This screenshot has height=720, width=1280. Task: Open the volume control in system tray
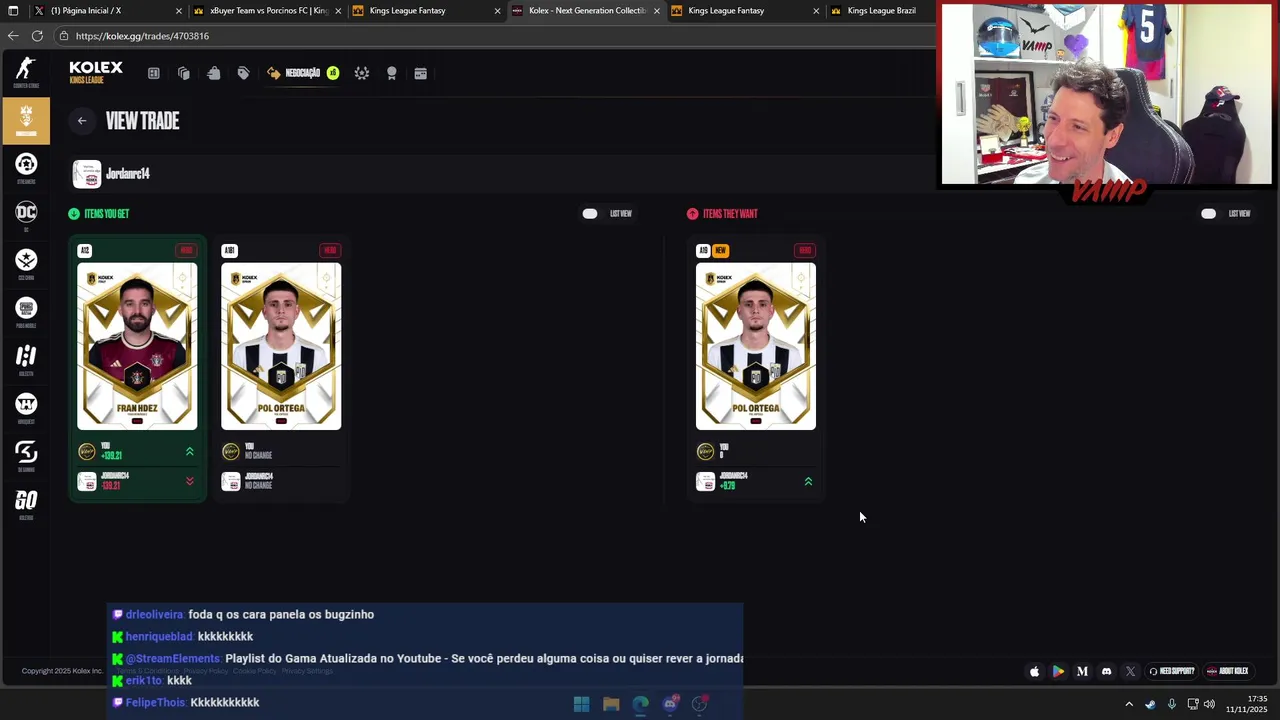1210,704
